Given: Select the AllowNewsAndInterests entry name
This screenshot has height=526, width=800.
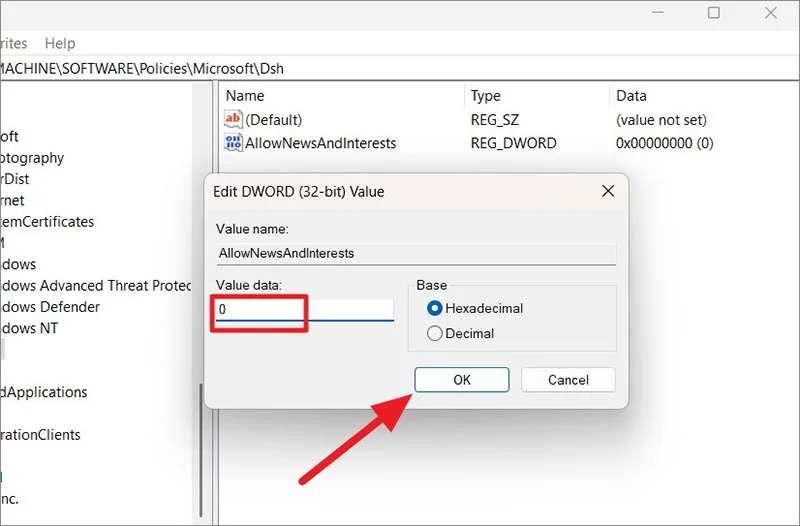Looking at the screenshot, I should (320, 143).
